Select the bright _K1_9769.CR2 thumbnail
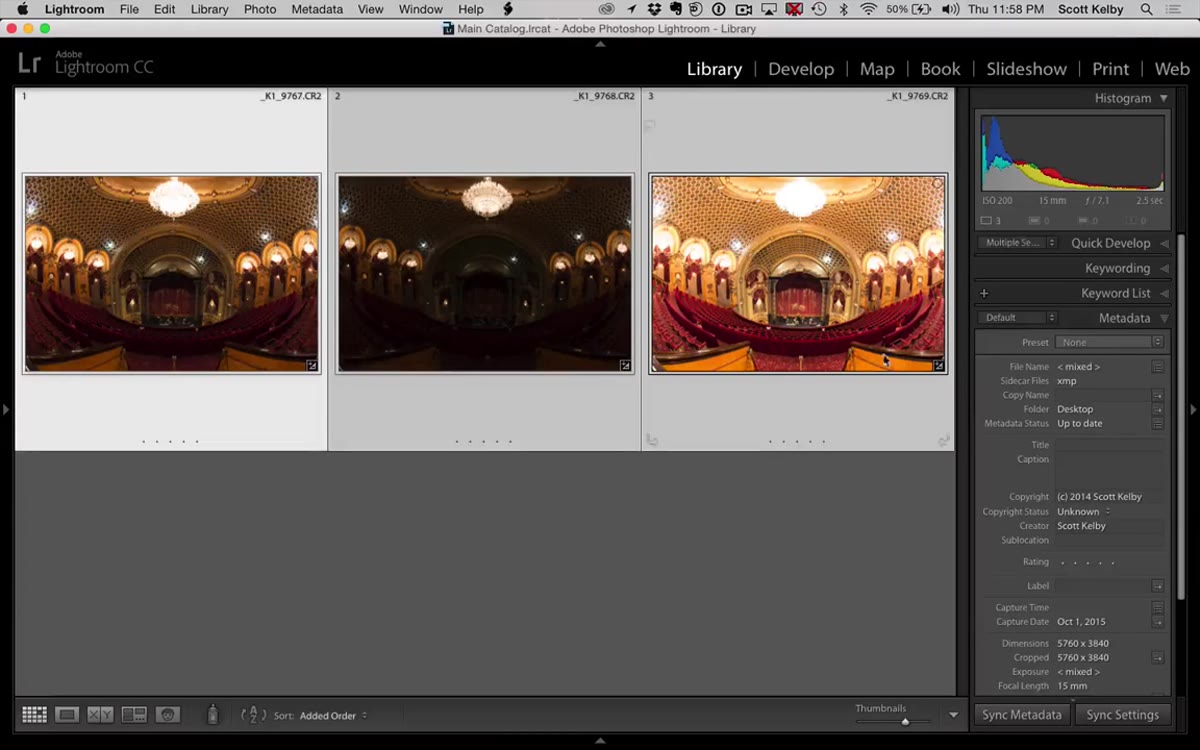 [x=798, y=273]
